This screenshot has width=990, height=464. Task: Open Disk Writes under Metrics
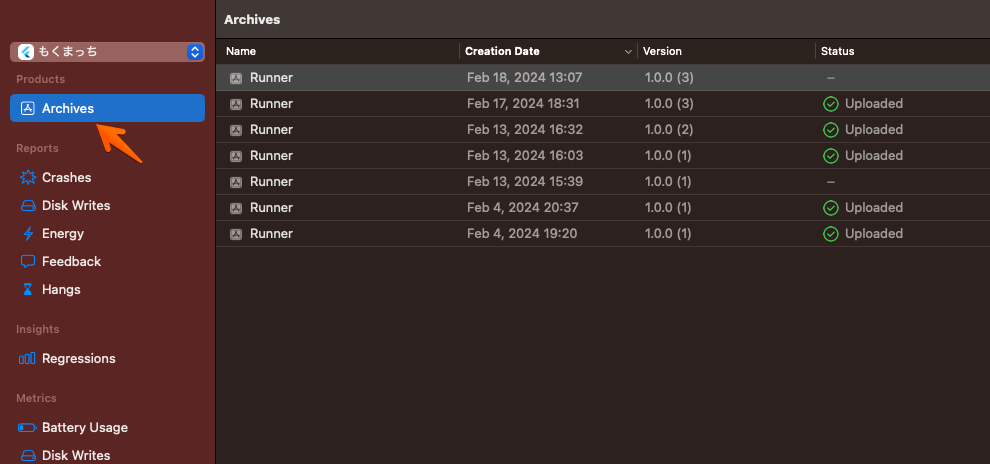76,455
